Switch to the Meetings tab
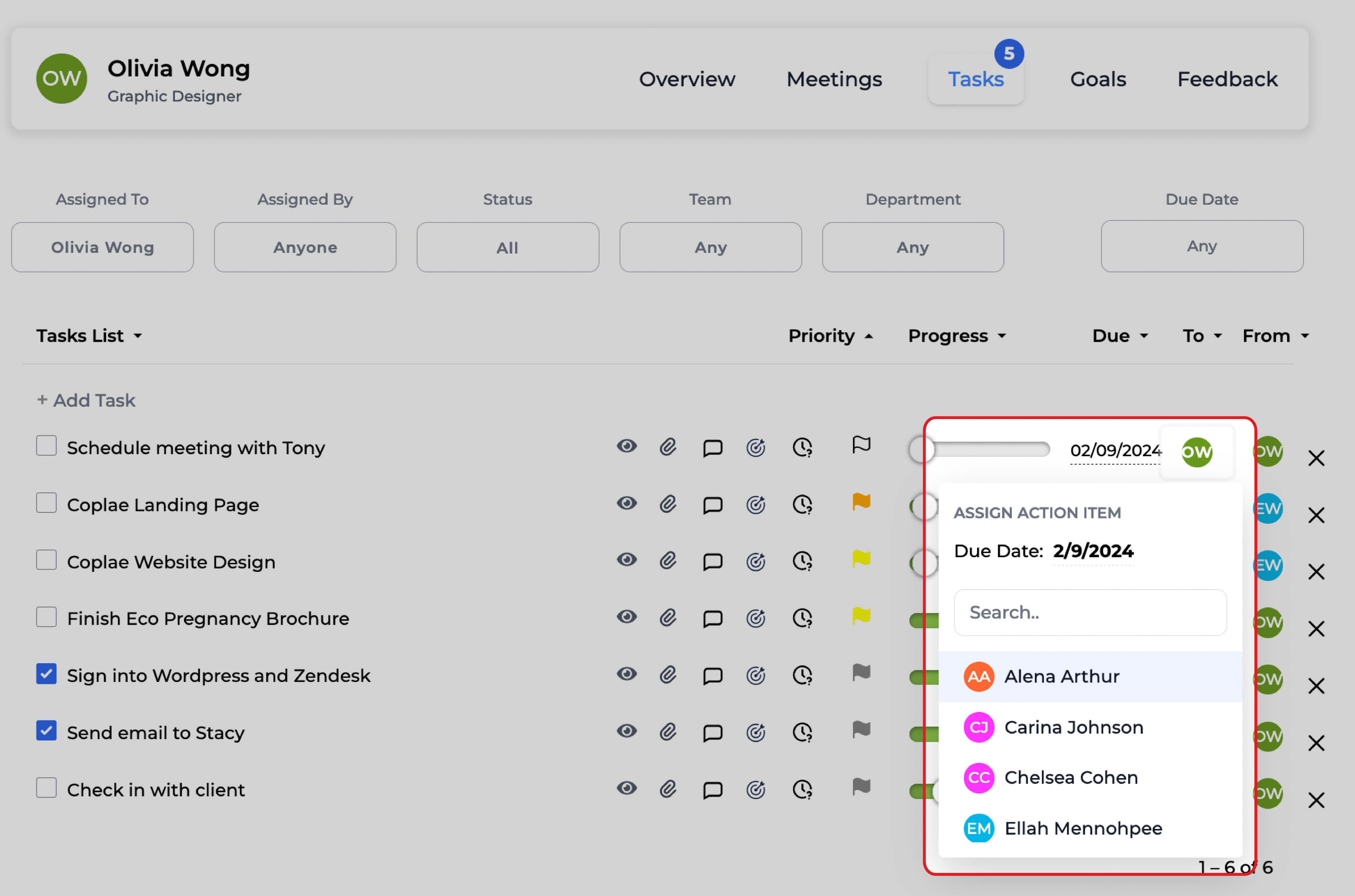1355x896 pixels. pyautogui.click(x=834, y=79)
